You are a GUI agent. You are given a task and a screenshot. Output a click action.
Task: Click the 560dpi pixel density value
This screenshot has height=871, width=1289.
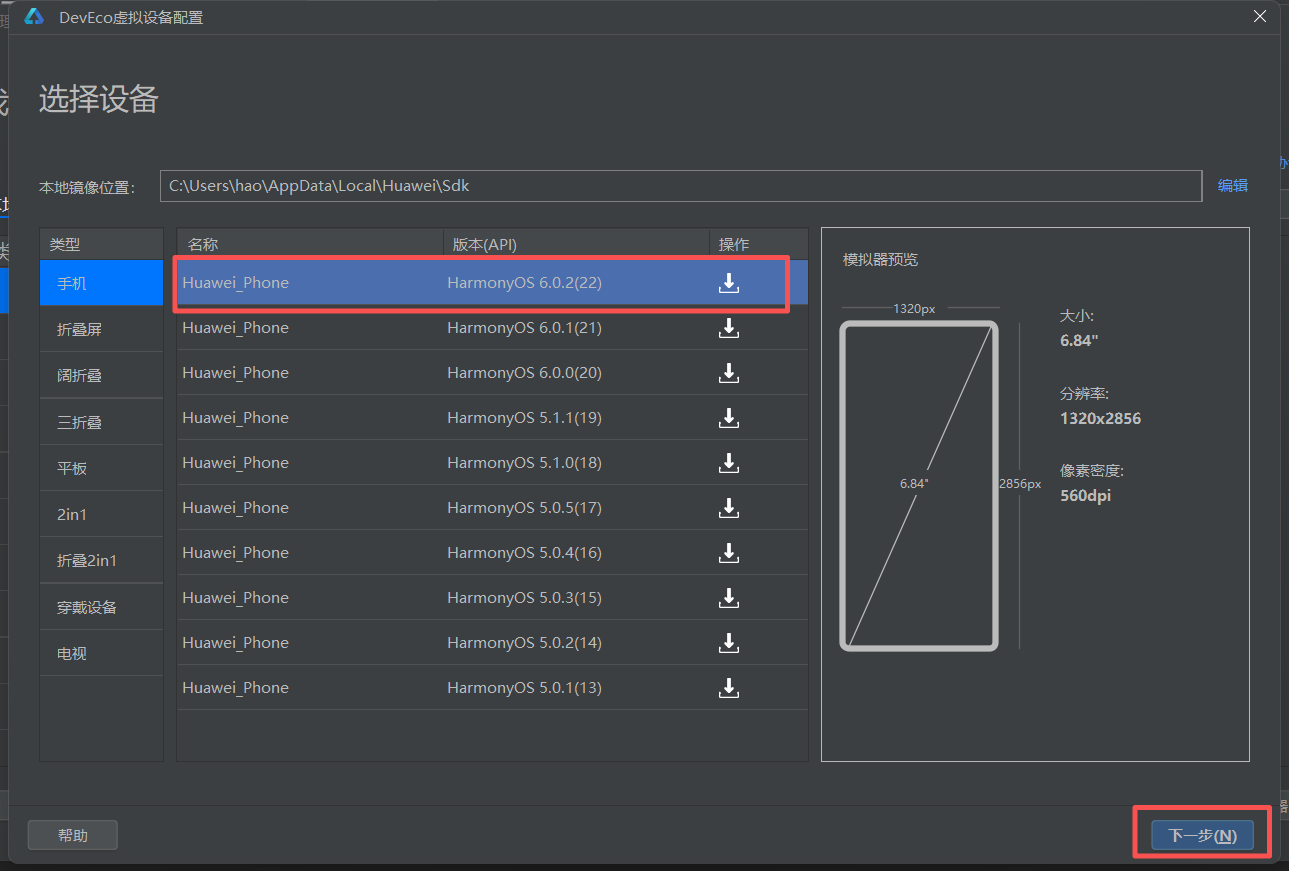(x=1085, y=495)
